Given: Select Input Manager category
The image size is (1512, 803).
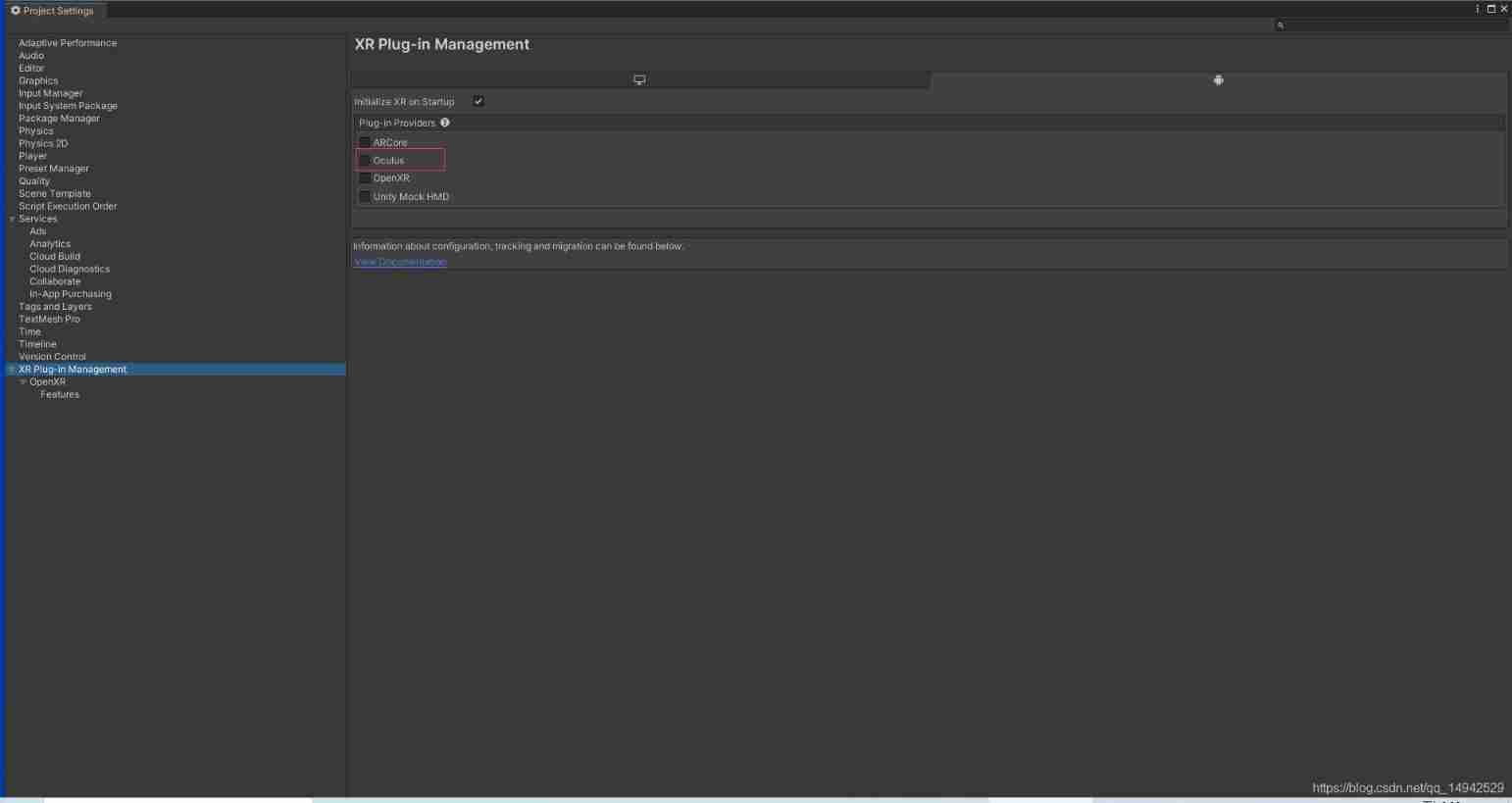Looking at the screenshot, I should click(x=50, y=94).
